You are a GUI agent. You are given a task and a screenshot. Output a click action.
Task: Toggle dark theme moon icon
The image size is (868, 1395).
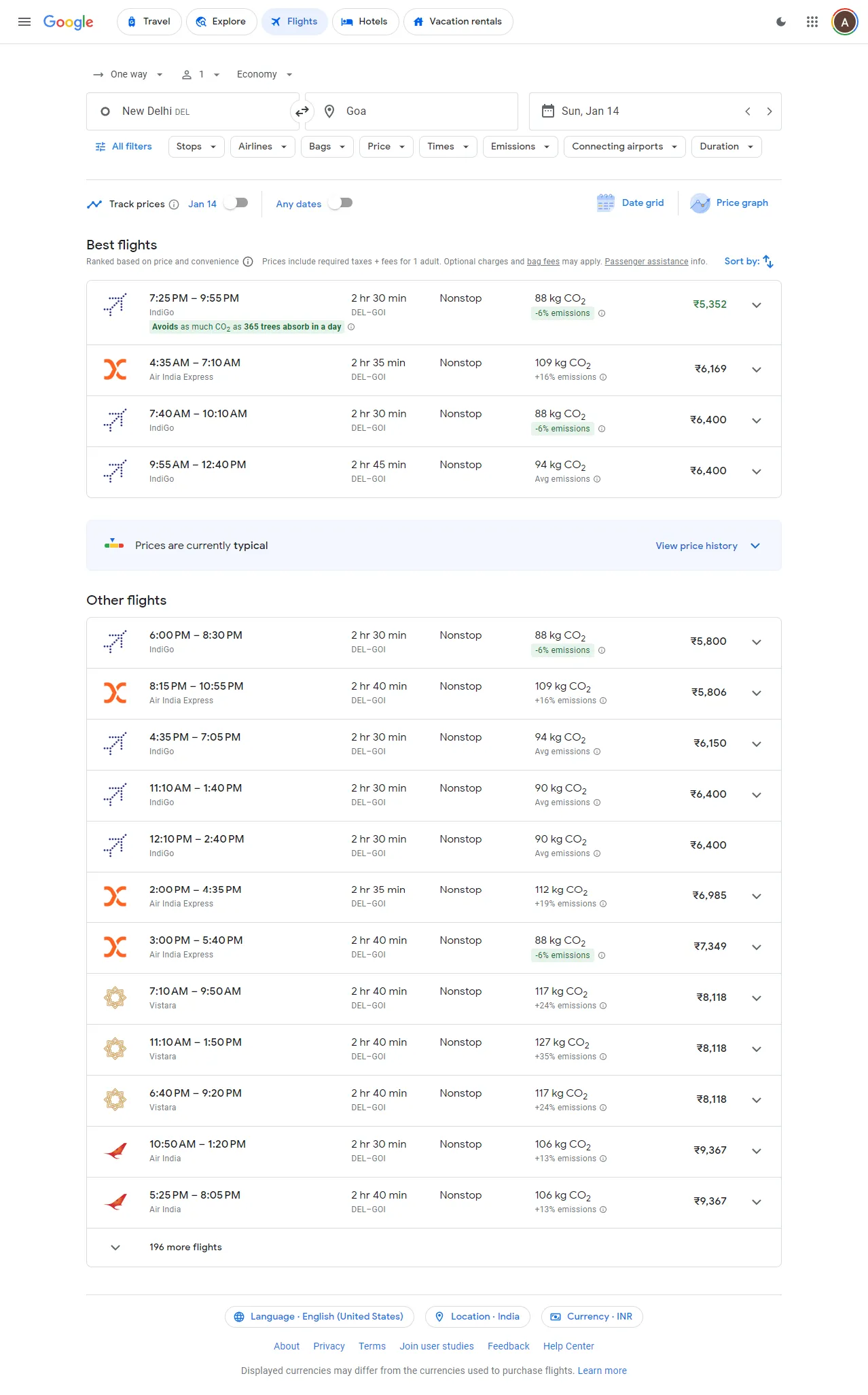pyautogui.click(x=781, y=22)
